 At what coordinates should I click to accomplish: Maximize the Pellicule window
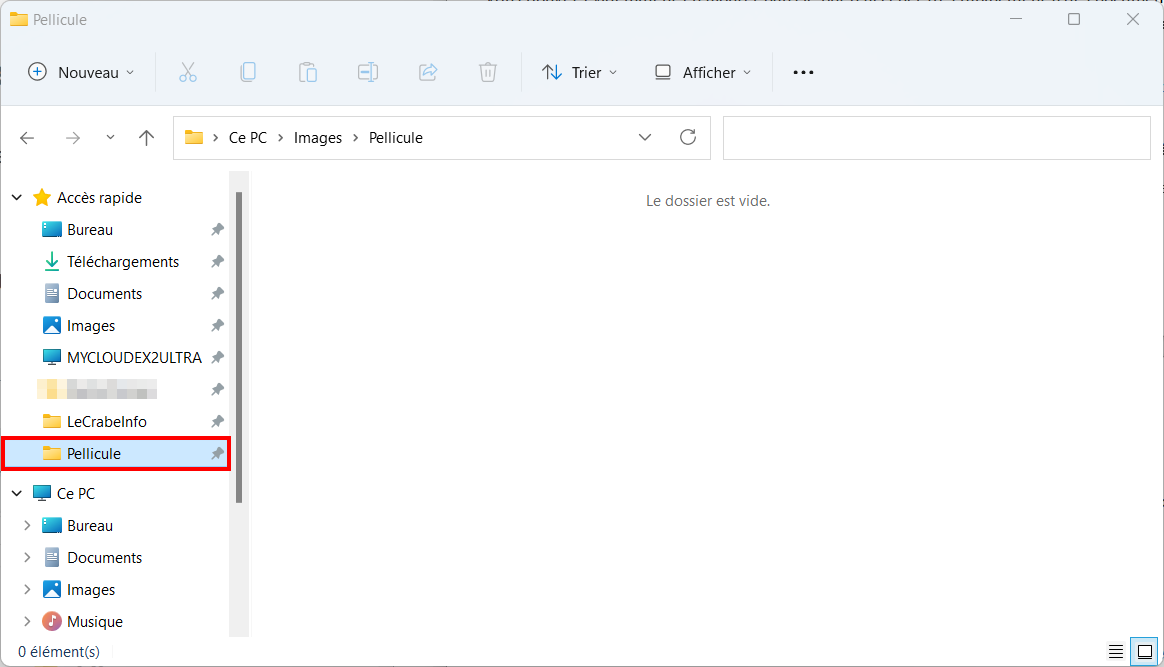[x=1073, y=19]
